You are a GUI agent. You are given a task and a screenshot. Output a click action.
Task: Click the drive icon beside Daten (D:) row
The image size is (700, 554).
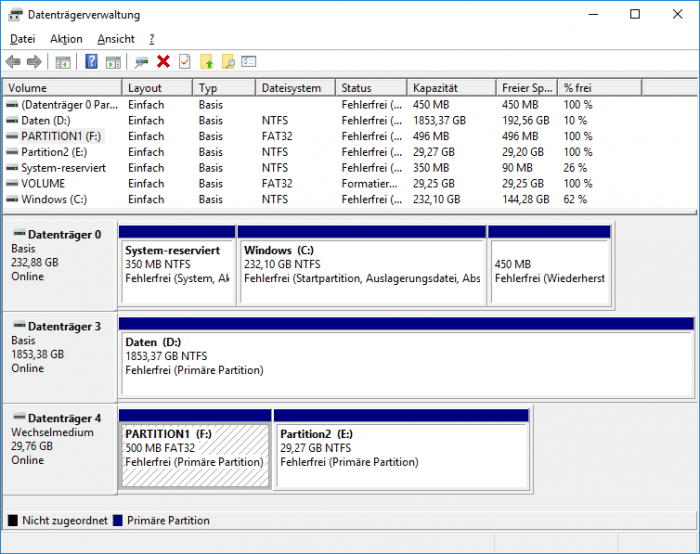pos(12,121)
